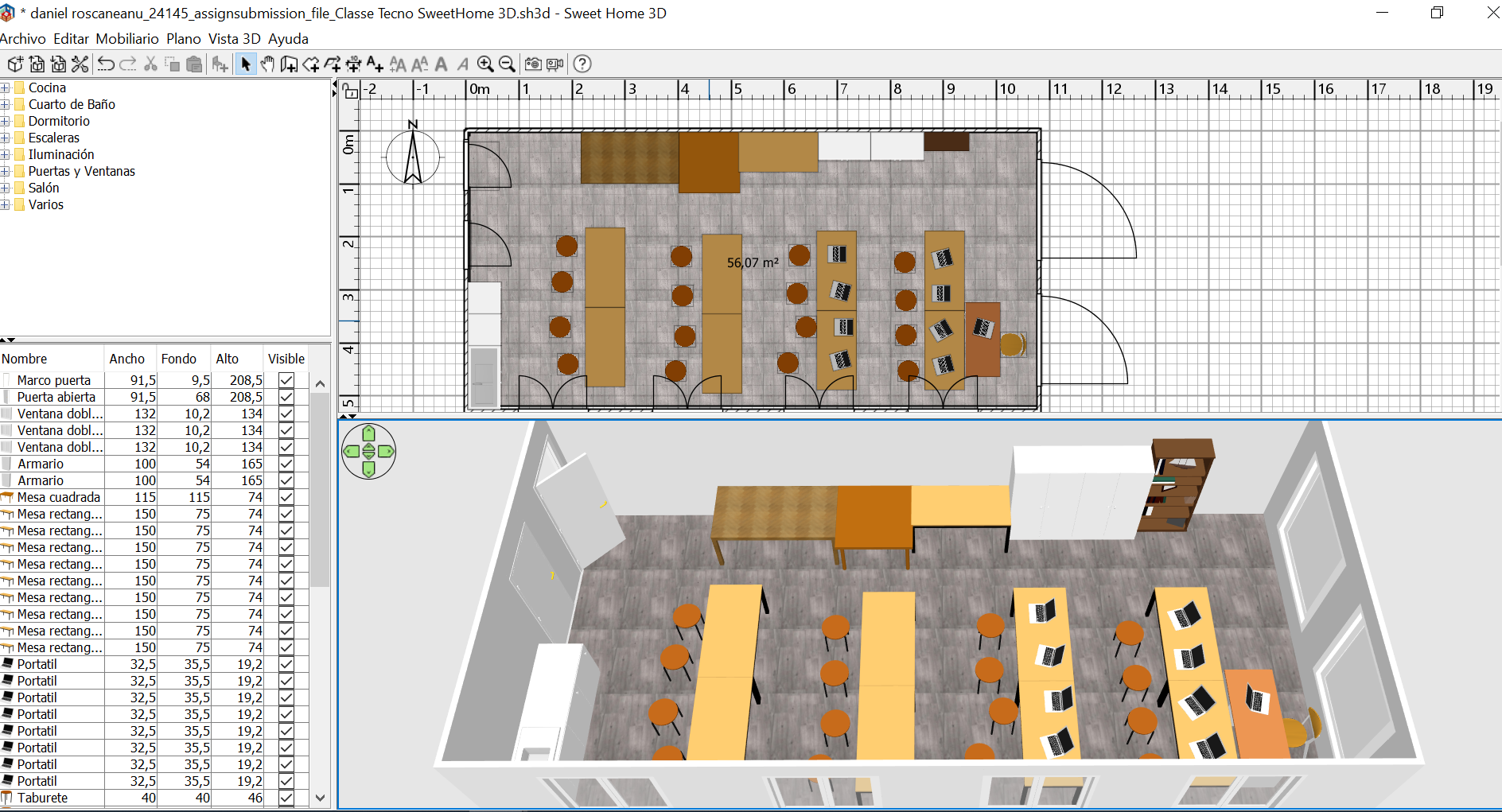Toggle Visible checkbox for Taburete row
Viewport: 1502px width, 812px height.
click(286, 798)
